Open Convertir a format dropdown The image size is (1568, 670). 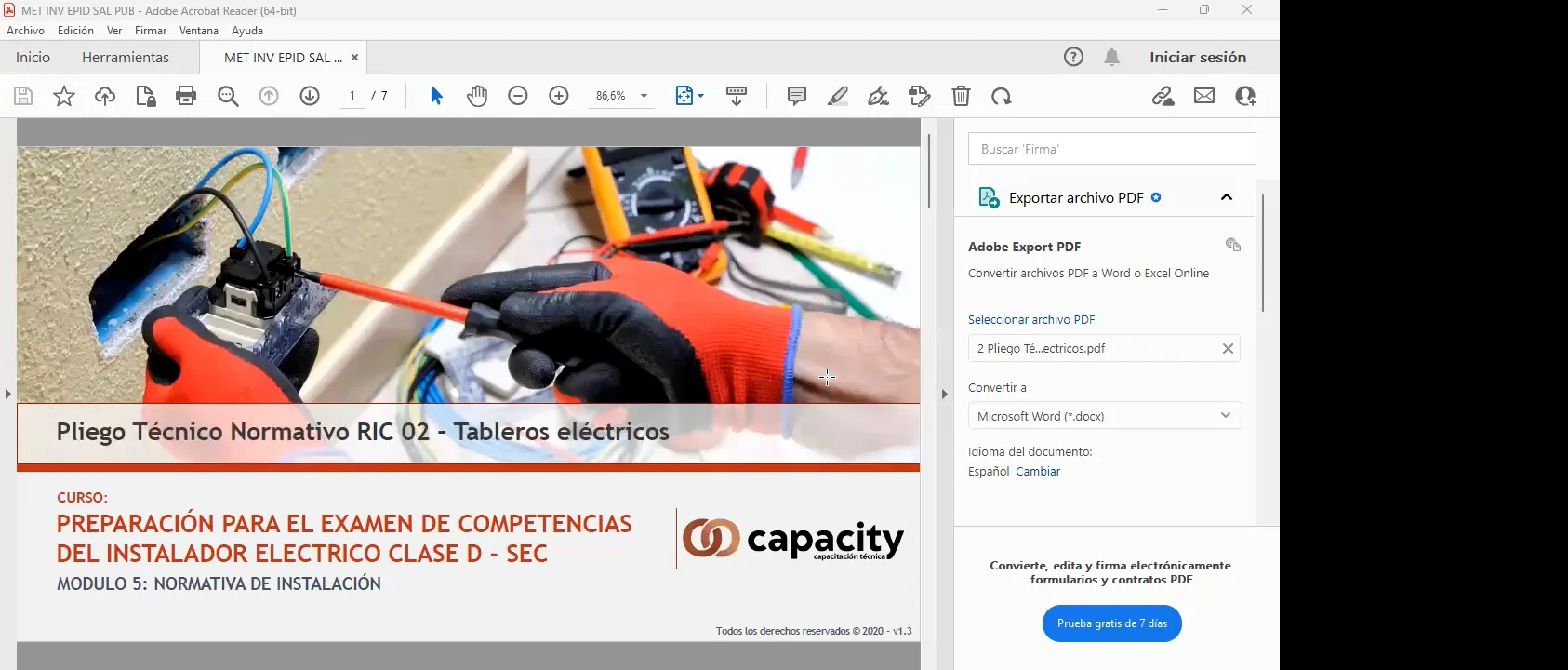(1105, 416)
